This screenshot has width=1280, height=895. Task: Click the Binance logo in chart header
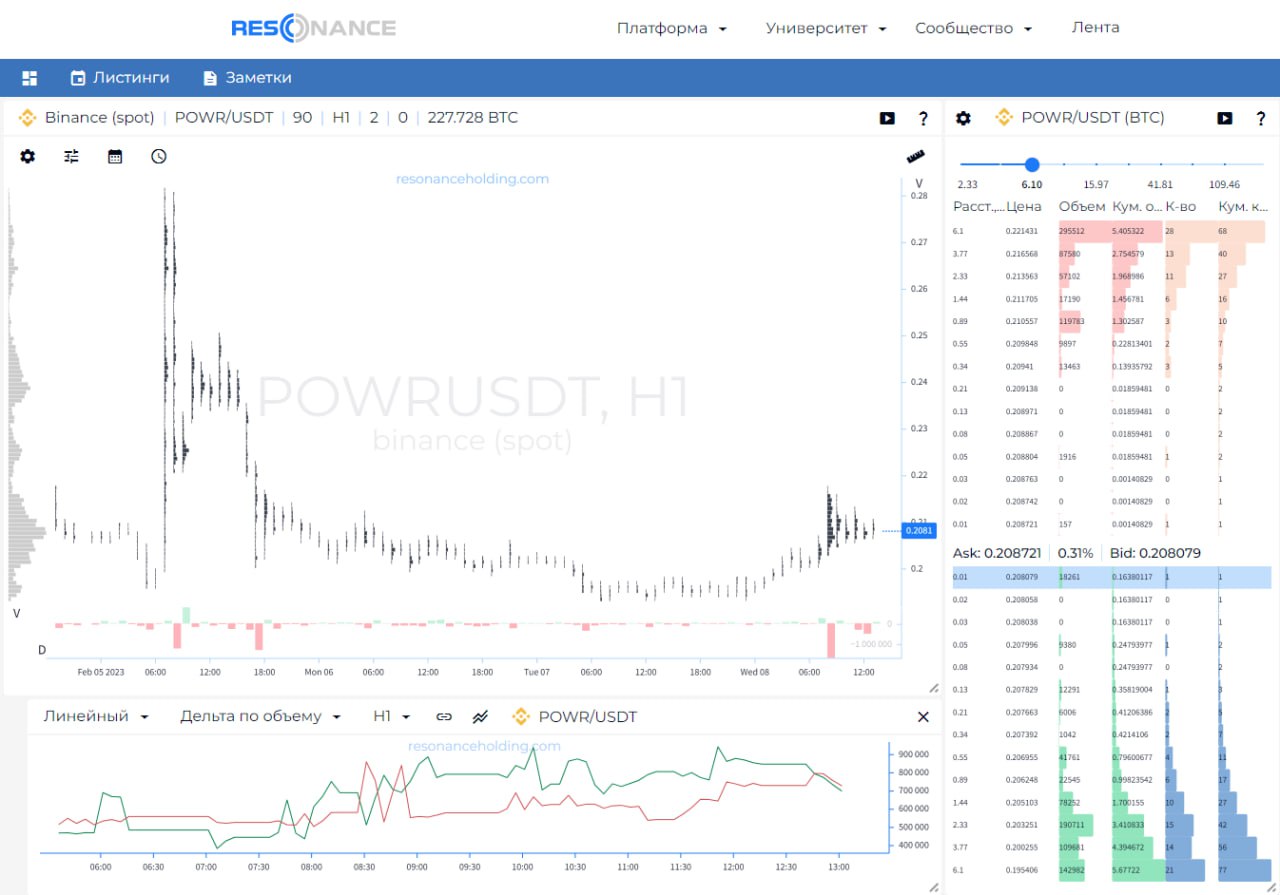coord(28,118)
